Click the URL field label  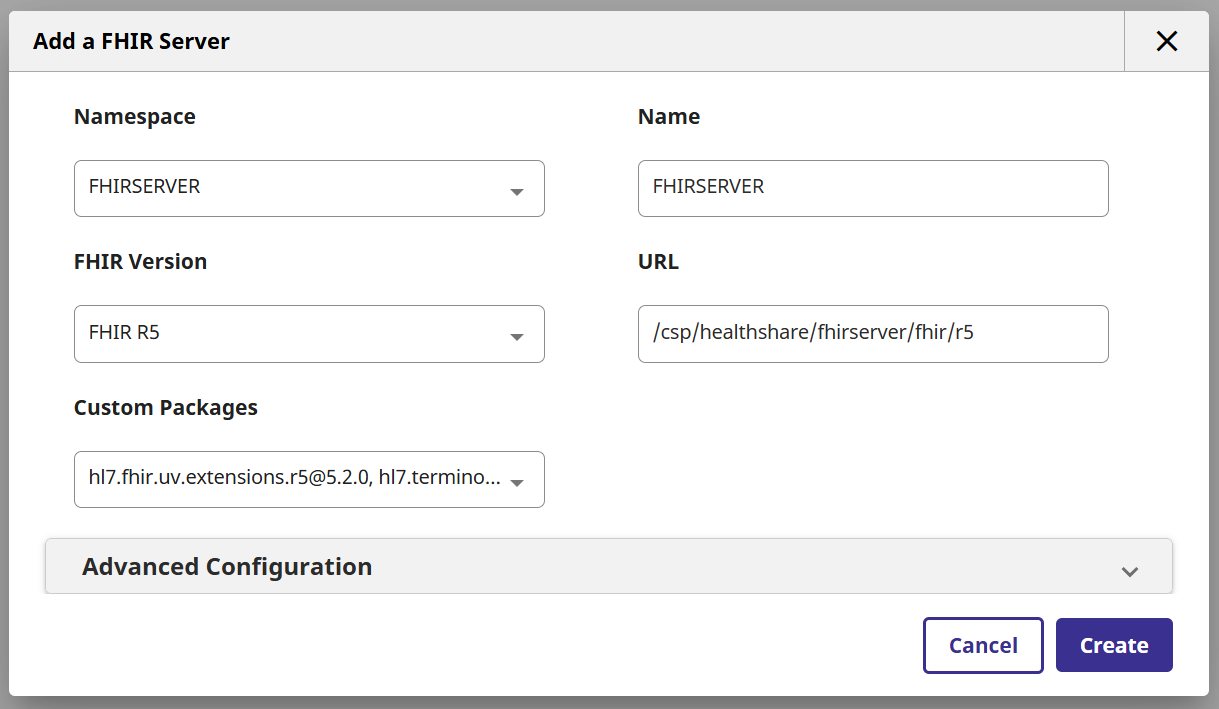click(658, 262)
